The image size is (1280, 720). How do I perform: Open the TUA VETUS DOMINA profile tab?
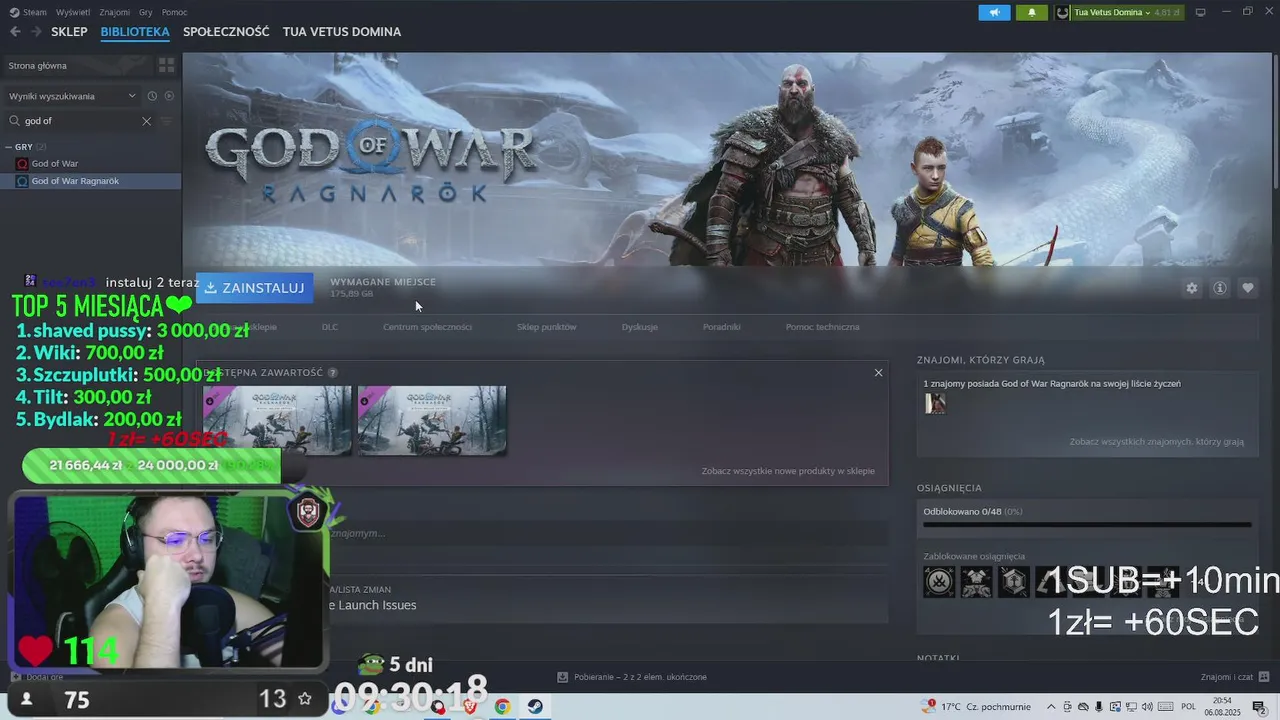tap(342, 32)
